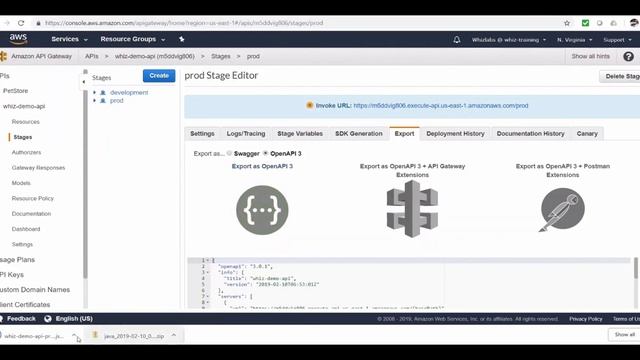Click the whiz-demo-api breadcrumb link
The image size is (640, 360).
tap(154, 56)
